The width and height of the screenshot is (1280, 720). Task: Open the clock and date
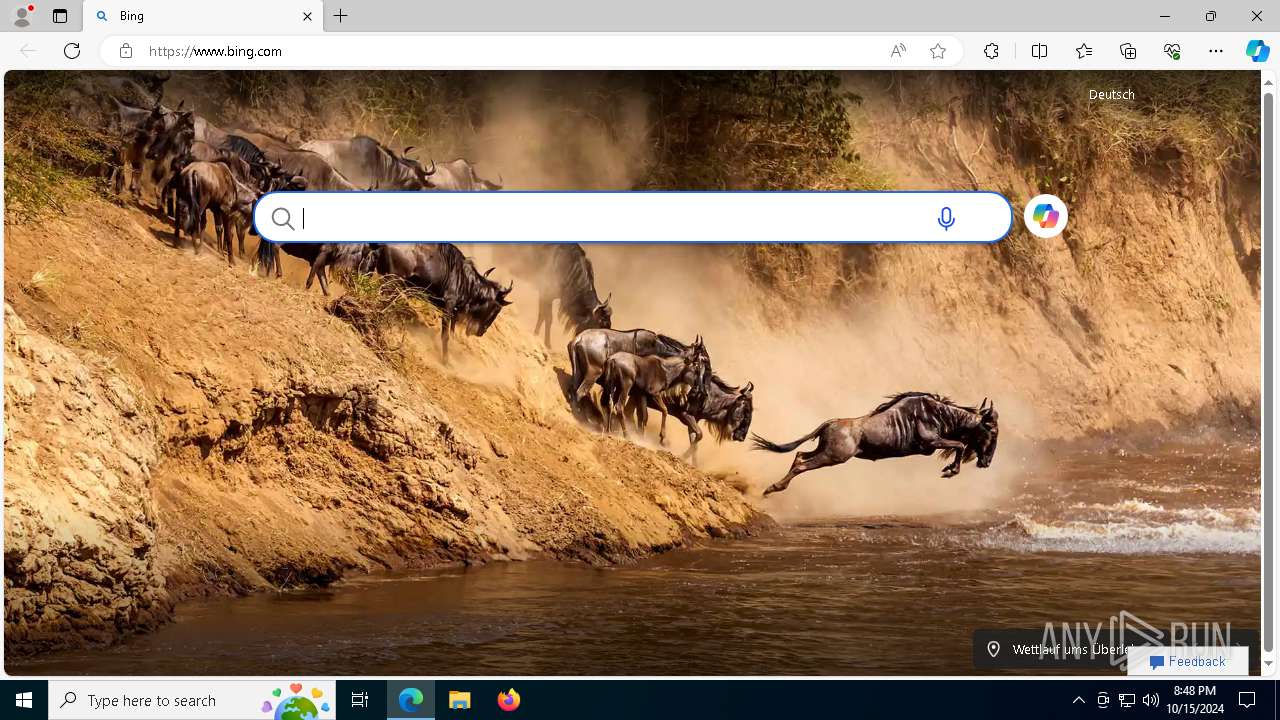click(1194, 700)
